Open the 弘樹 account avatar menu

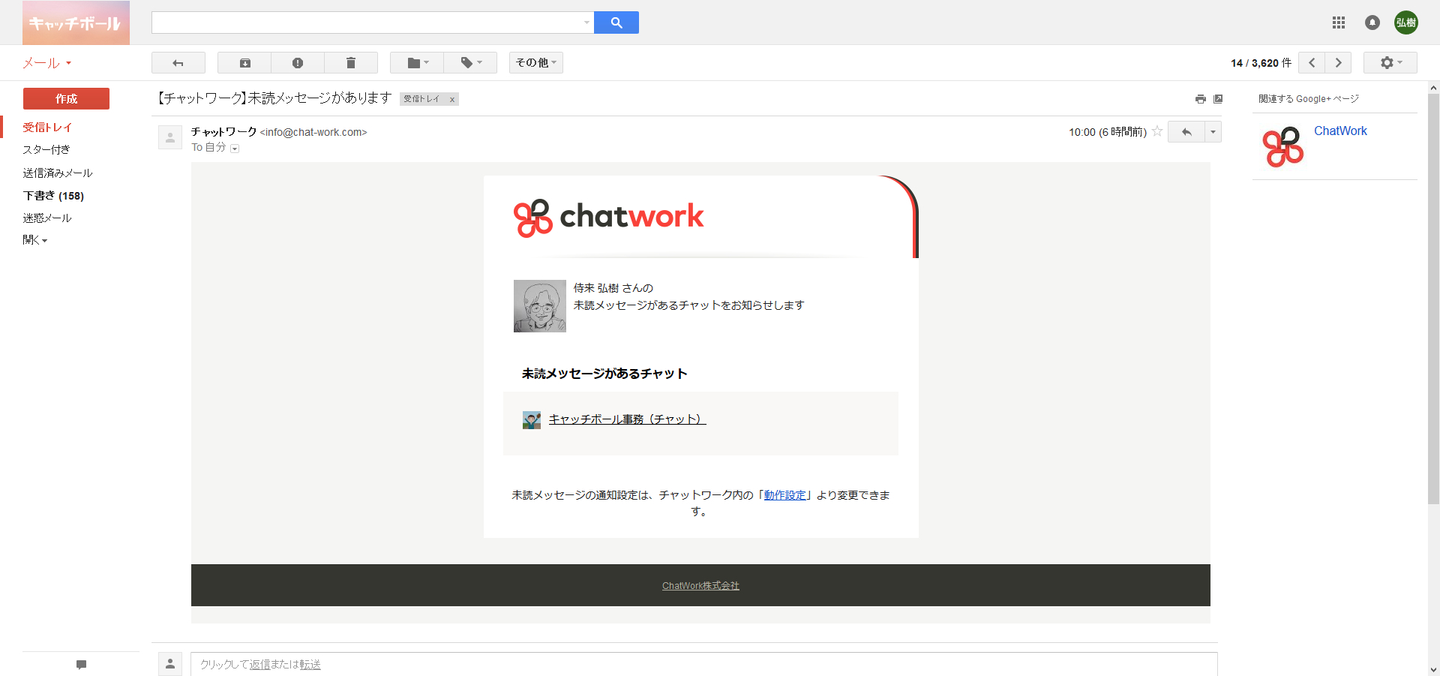[1406, 22]
